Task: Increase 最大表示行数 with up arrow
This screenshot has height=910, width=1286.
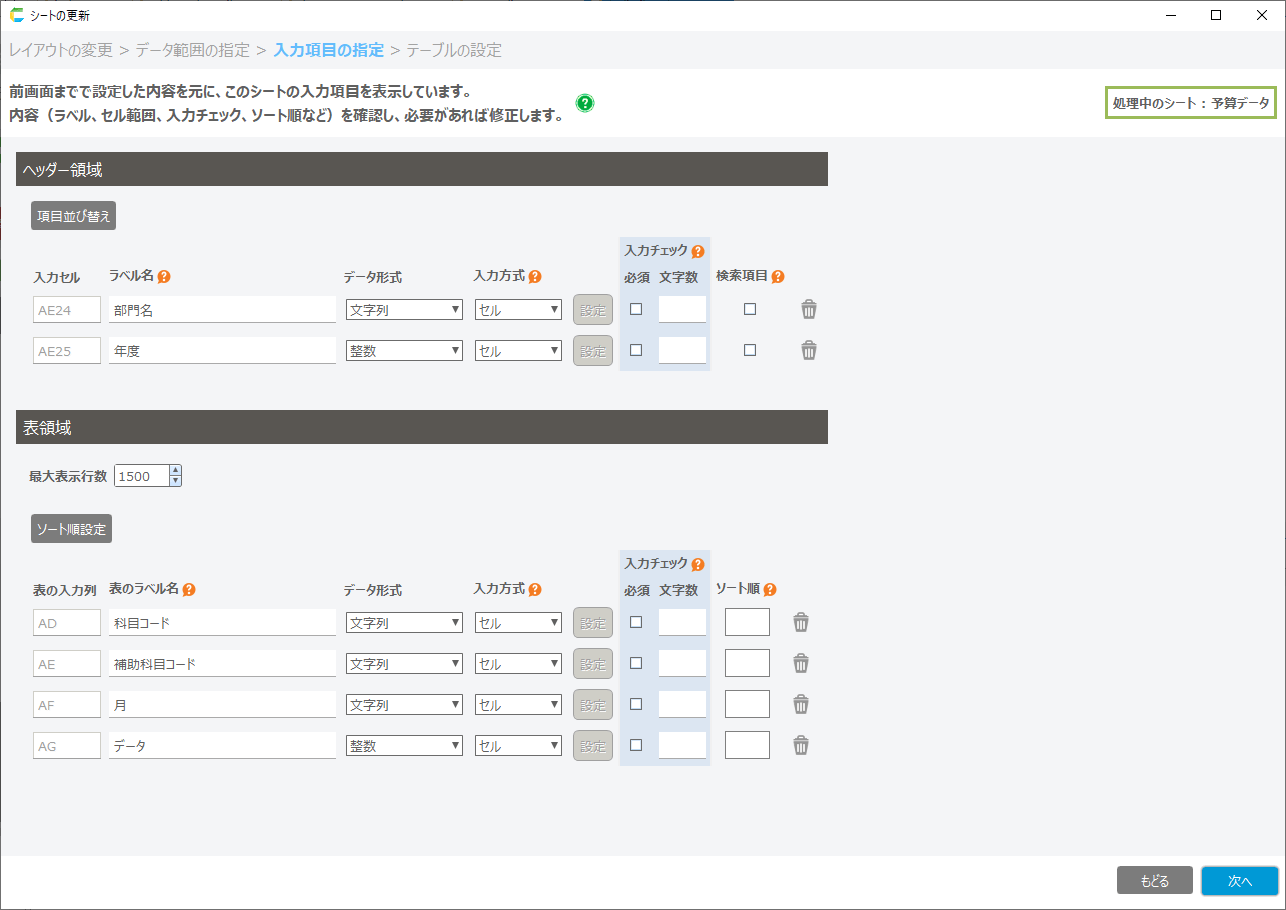Action: pyautogui.click(x=176, y=471)
